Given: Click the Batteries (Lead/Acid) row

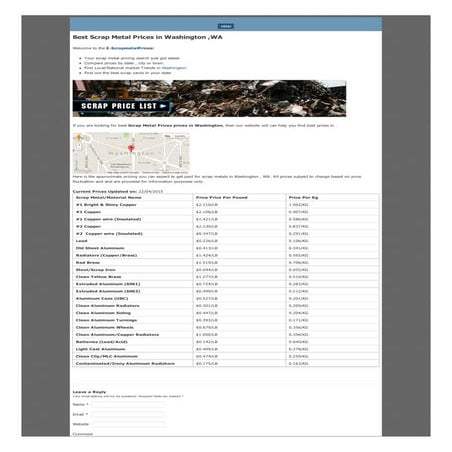Looking at the screenshot, I should pos(226,342).
